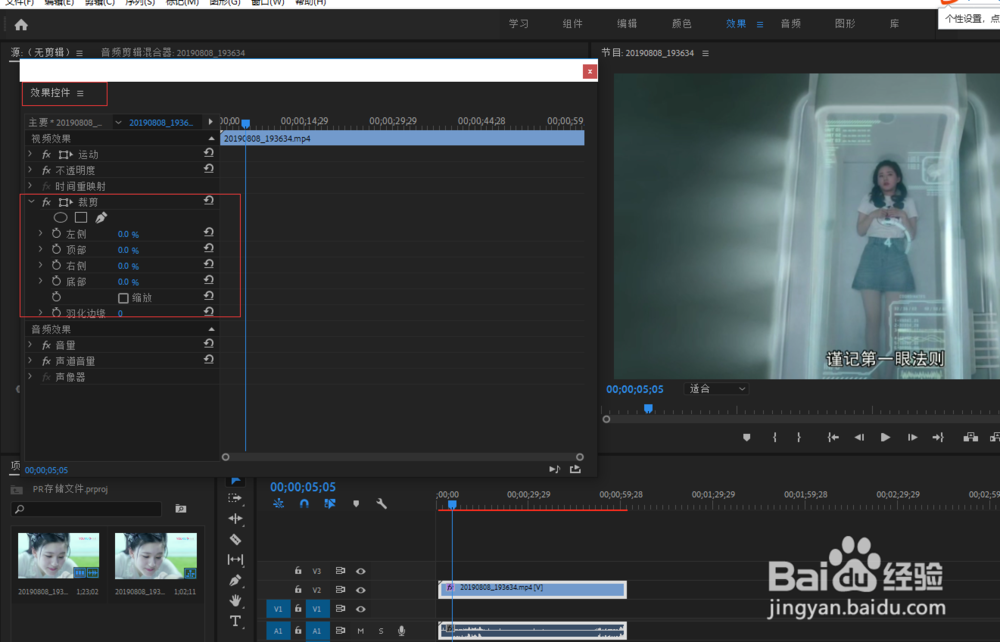Screen dimensions: 1000x642
Task: Create ellipse mask under 裁剪
Action: pyautogui.click(x=61, y=218)
